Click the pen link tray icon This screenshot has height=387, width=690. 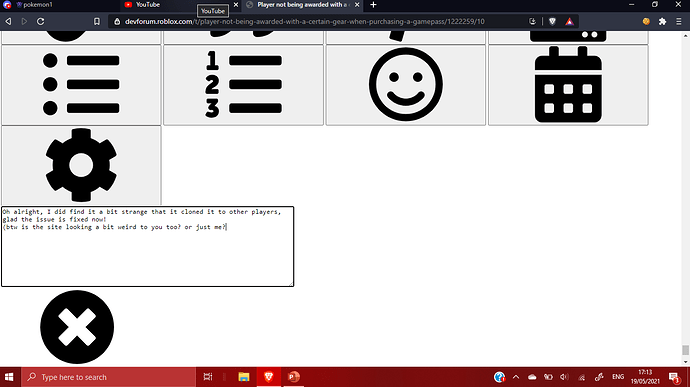tap(599, 377)
